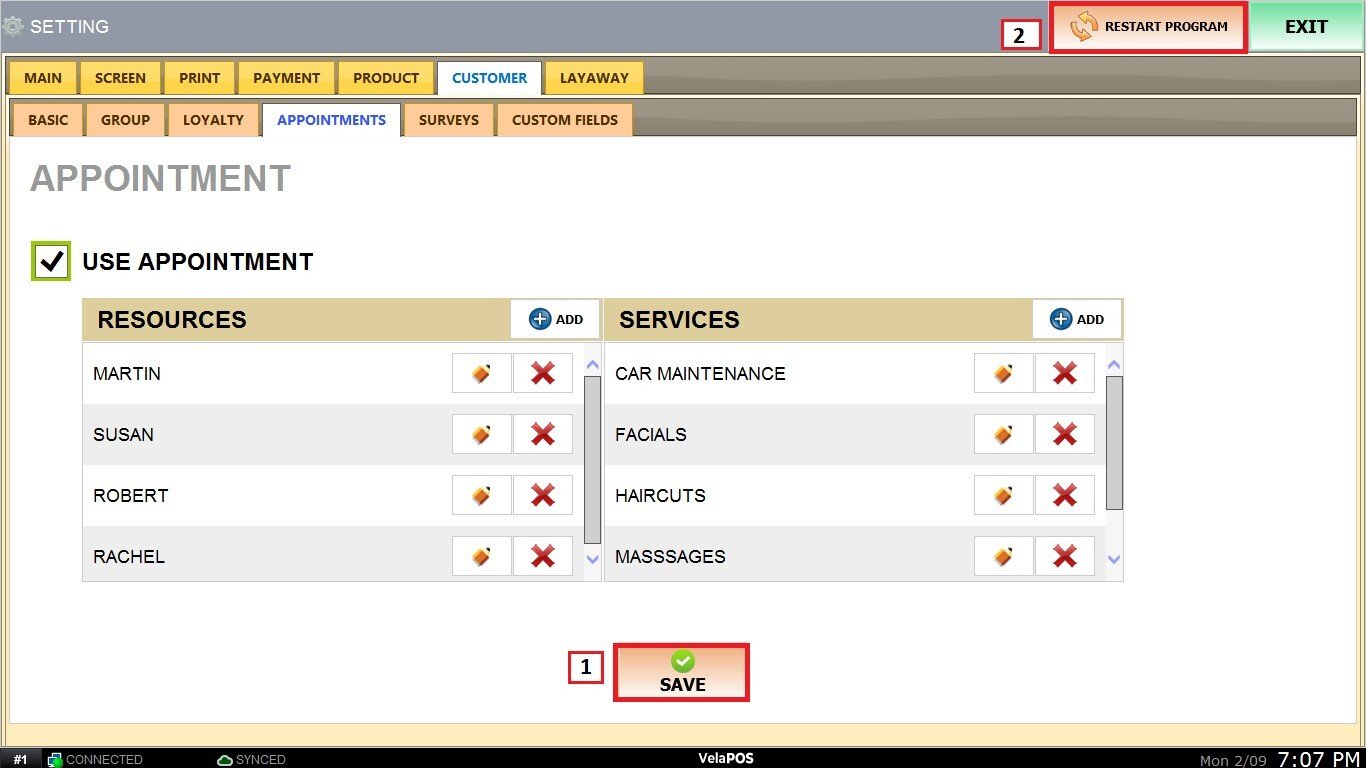1366x768 pixels.
Task: Add a new resource
Action: pyautogui.click(x=555, y=319)
